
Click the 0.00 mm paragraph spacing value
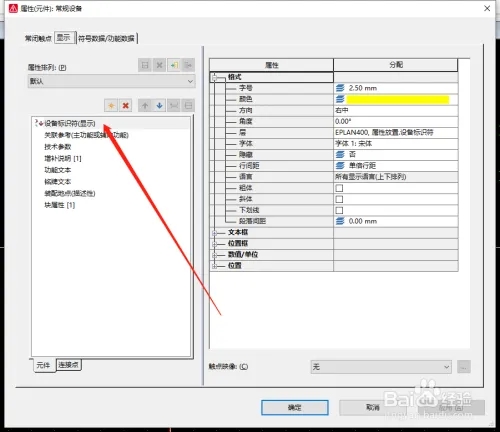363,221
